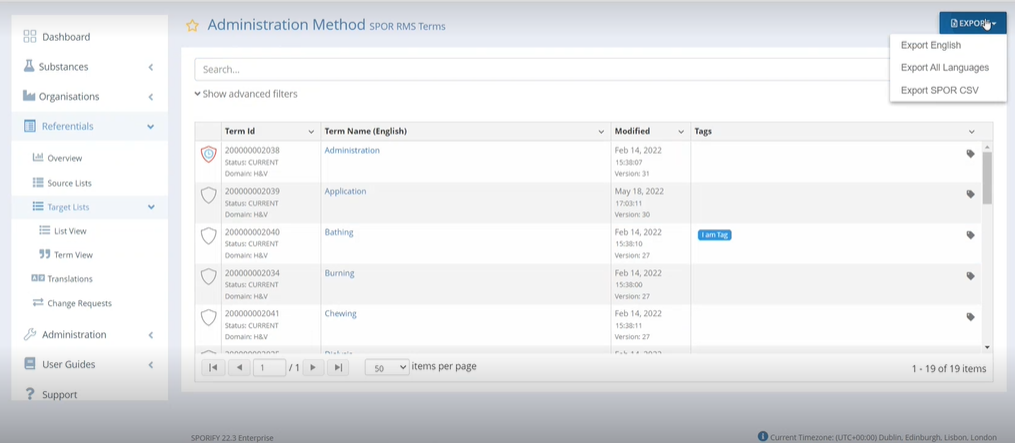The height and width of the screenshot is (443, 1015).
Task: Select Export SPOR CSV option
Action: point(939,90)
